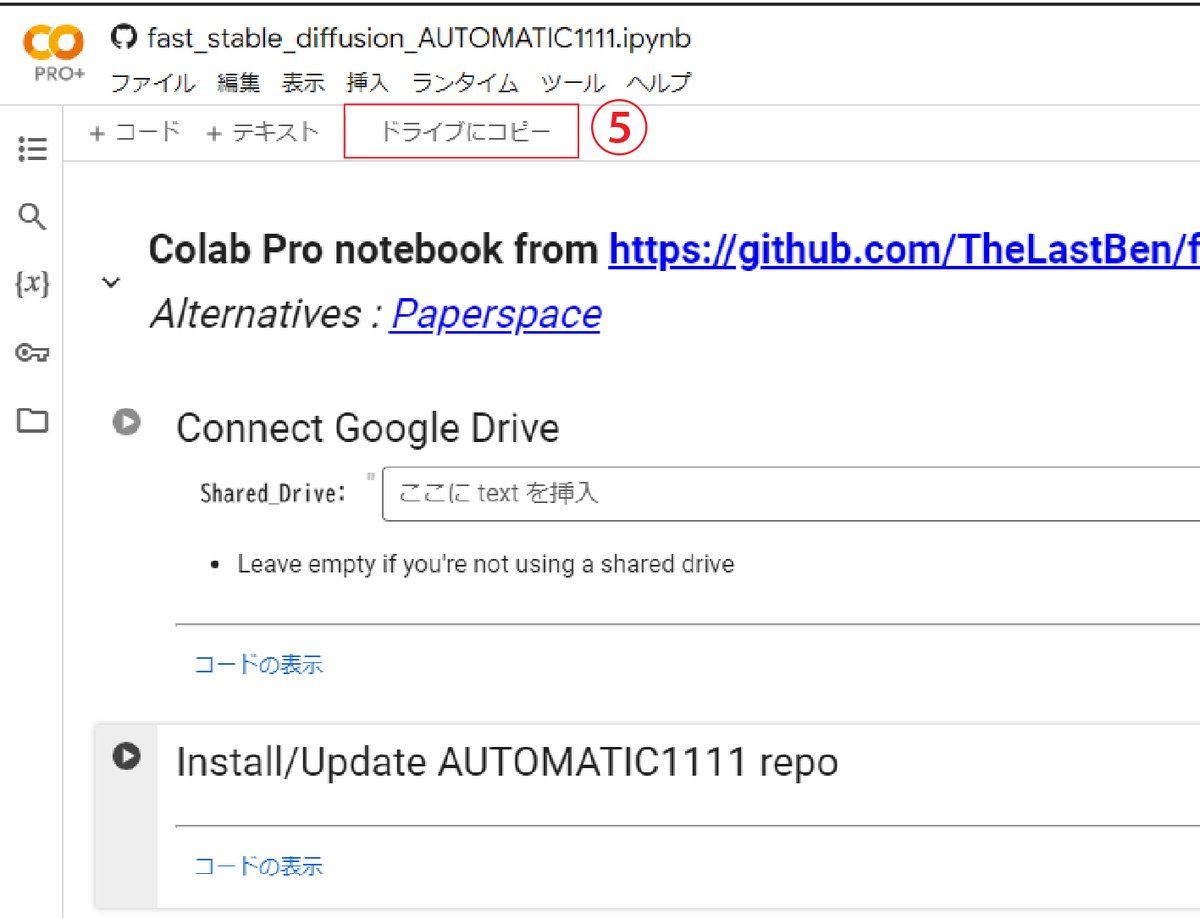Screen dimensions: 1200x918
Task: Run the Install/Update AUTOMATIC1111 repo cell
Action: click(126, 756)
